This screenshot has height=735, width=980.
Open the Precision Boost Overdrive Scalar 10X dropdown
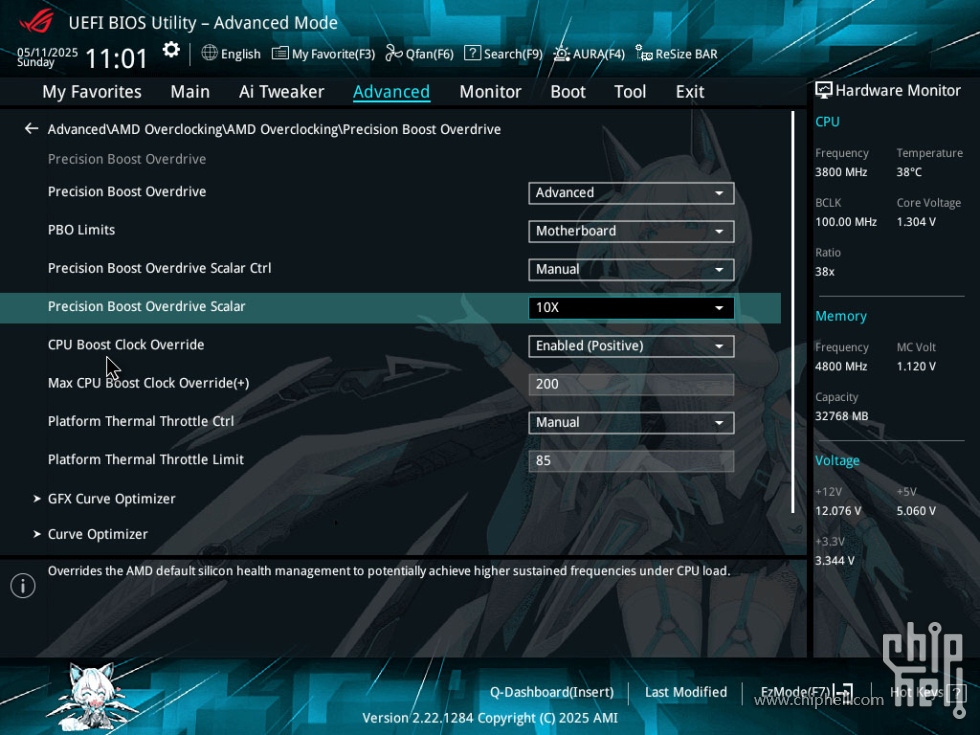point(631,308)
